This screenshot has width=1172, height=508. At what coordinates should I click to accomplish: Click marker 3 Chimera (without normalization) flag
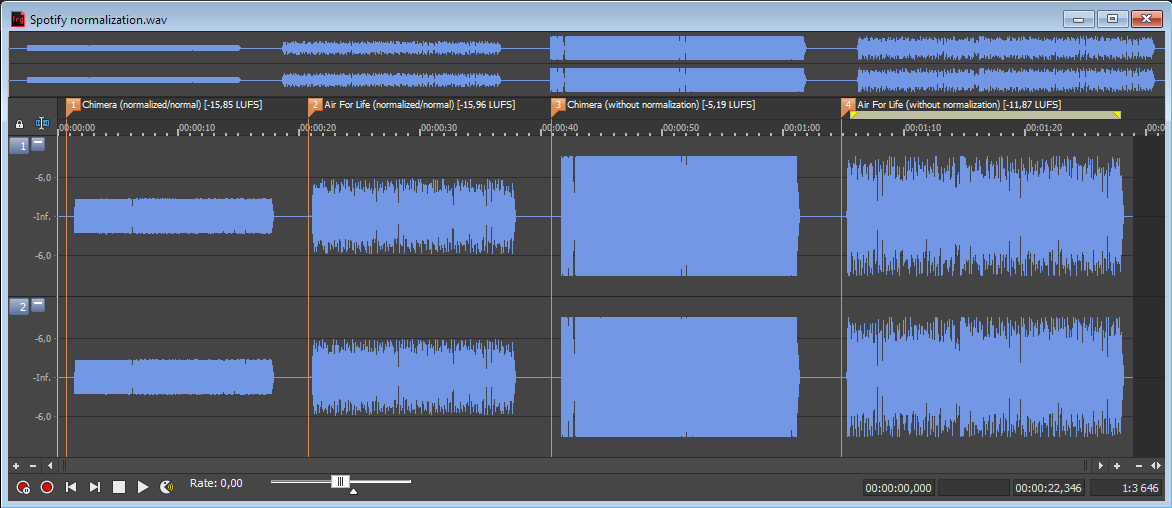(558, 105)
